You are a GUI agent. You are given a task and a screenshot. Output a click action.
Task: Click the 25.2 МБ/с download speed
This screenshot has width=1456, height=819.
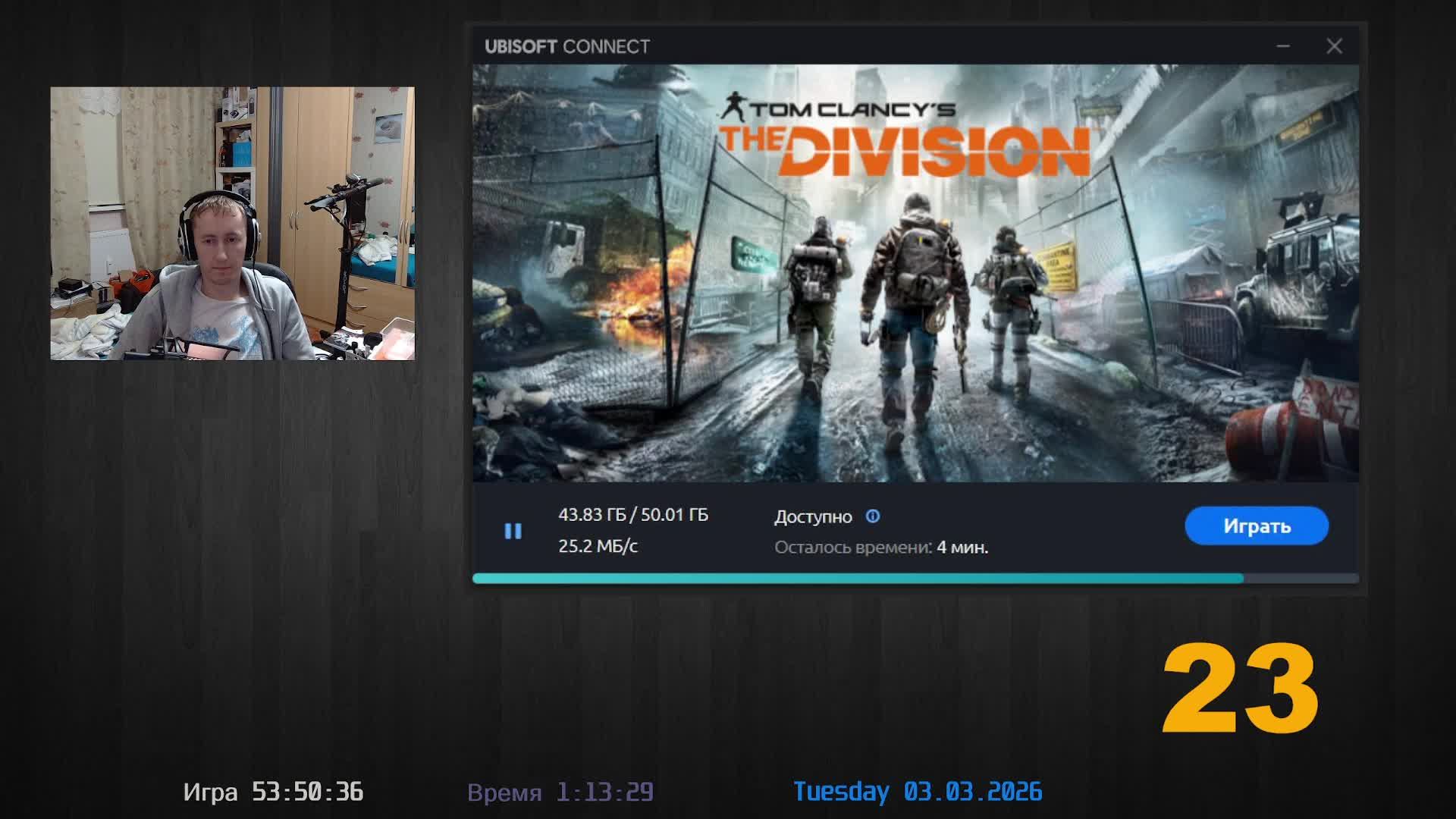[x=598, y=546]
